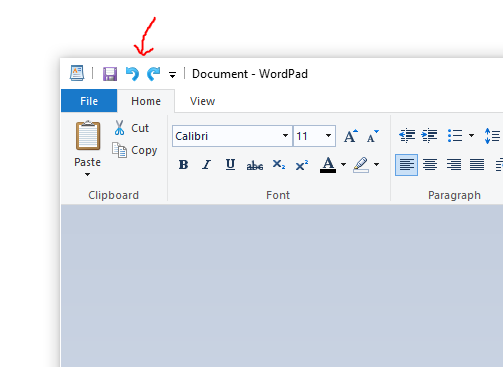
Task: Toggle underline formatting
Action: [x=230, y=165]
